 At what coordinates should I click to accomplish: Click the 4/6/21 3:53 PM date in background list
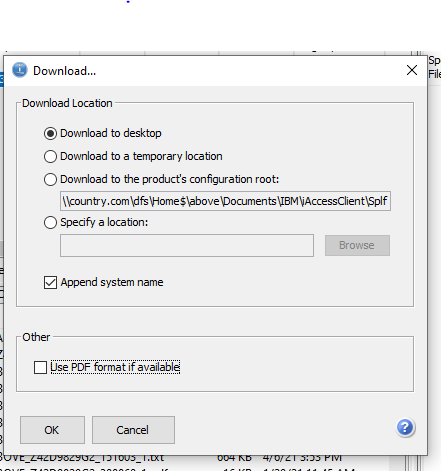click(302, 458)
